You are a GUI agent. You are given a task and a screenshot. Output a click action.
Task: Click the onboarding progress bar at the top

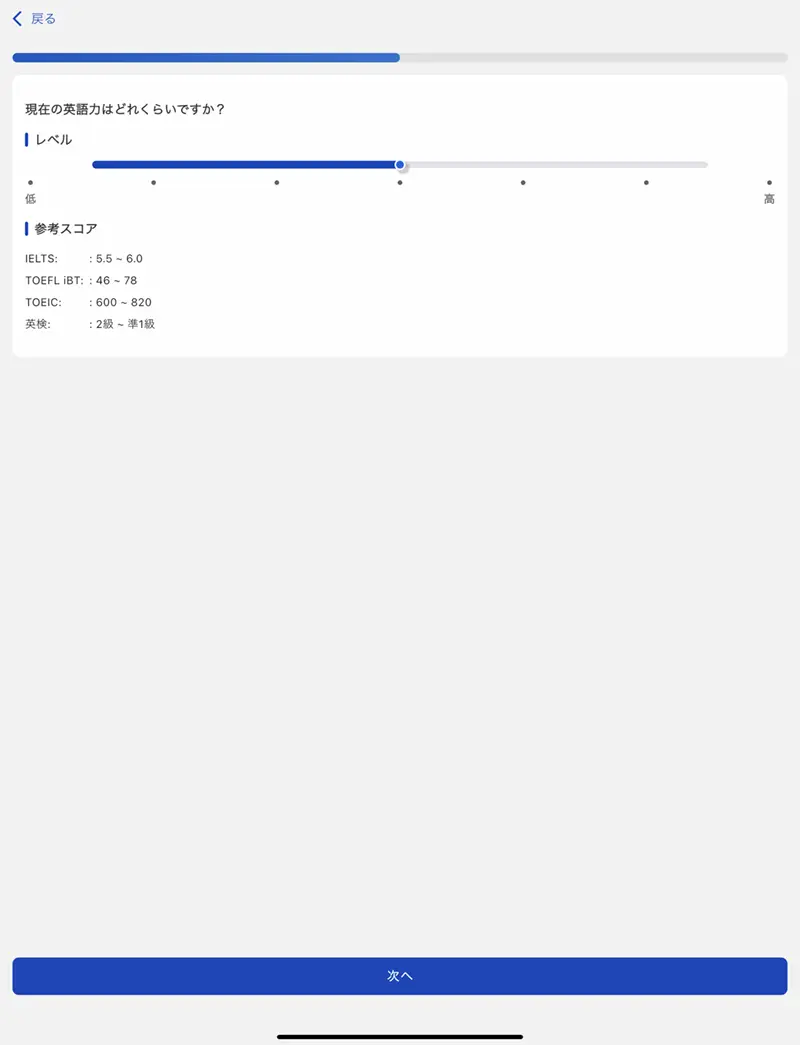pos(400,58)
